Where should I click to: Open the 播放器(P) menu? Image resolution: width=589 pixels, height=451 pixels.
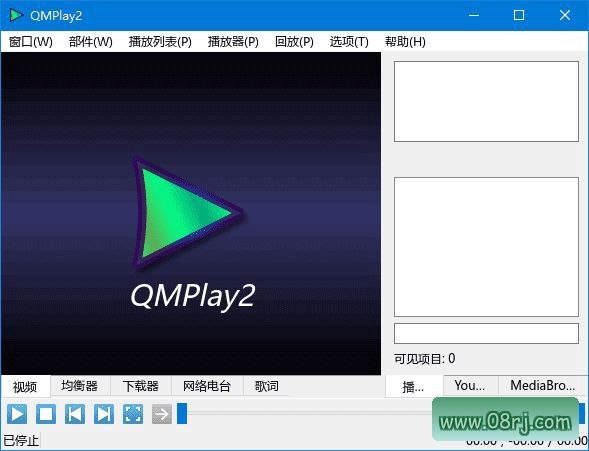click(233, 41)
